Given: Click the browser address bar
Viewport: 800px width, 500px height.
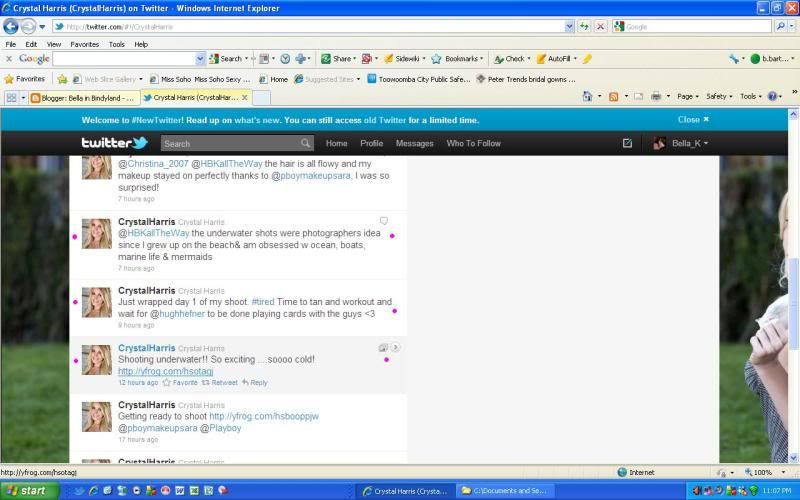Looking at the screenshot, I should pos(308,26).
